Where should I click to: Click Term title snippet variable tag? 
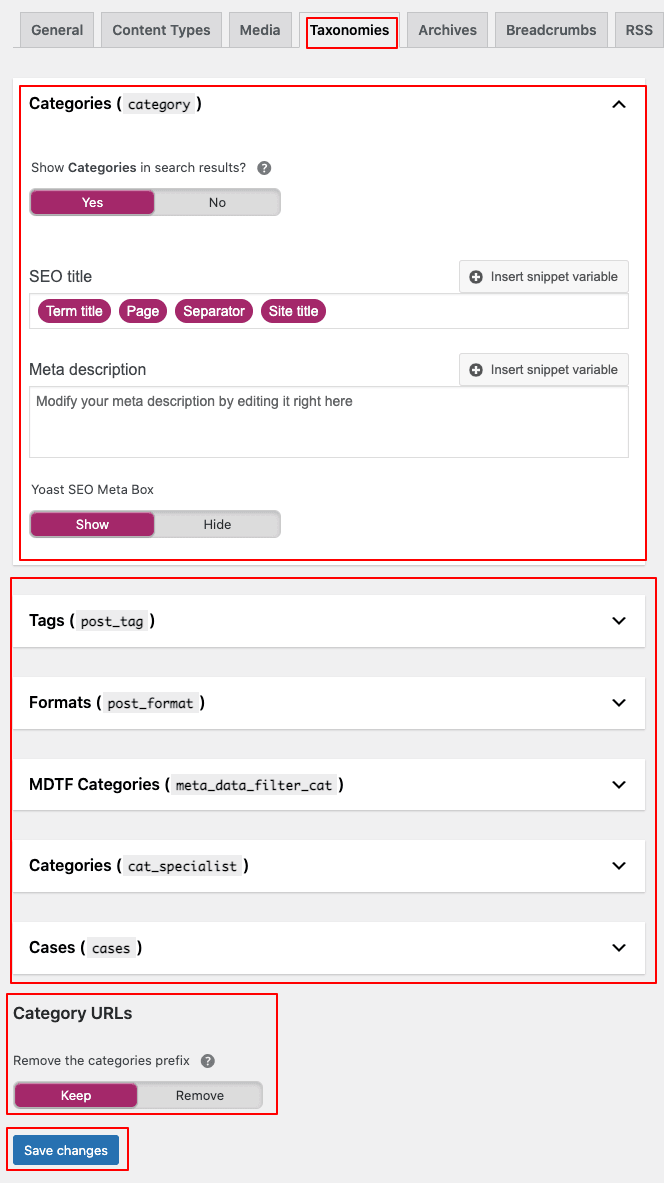[x=74, y=311]
